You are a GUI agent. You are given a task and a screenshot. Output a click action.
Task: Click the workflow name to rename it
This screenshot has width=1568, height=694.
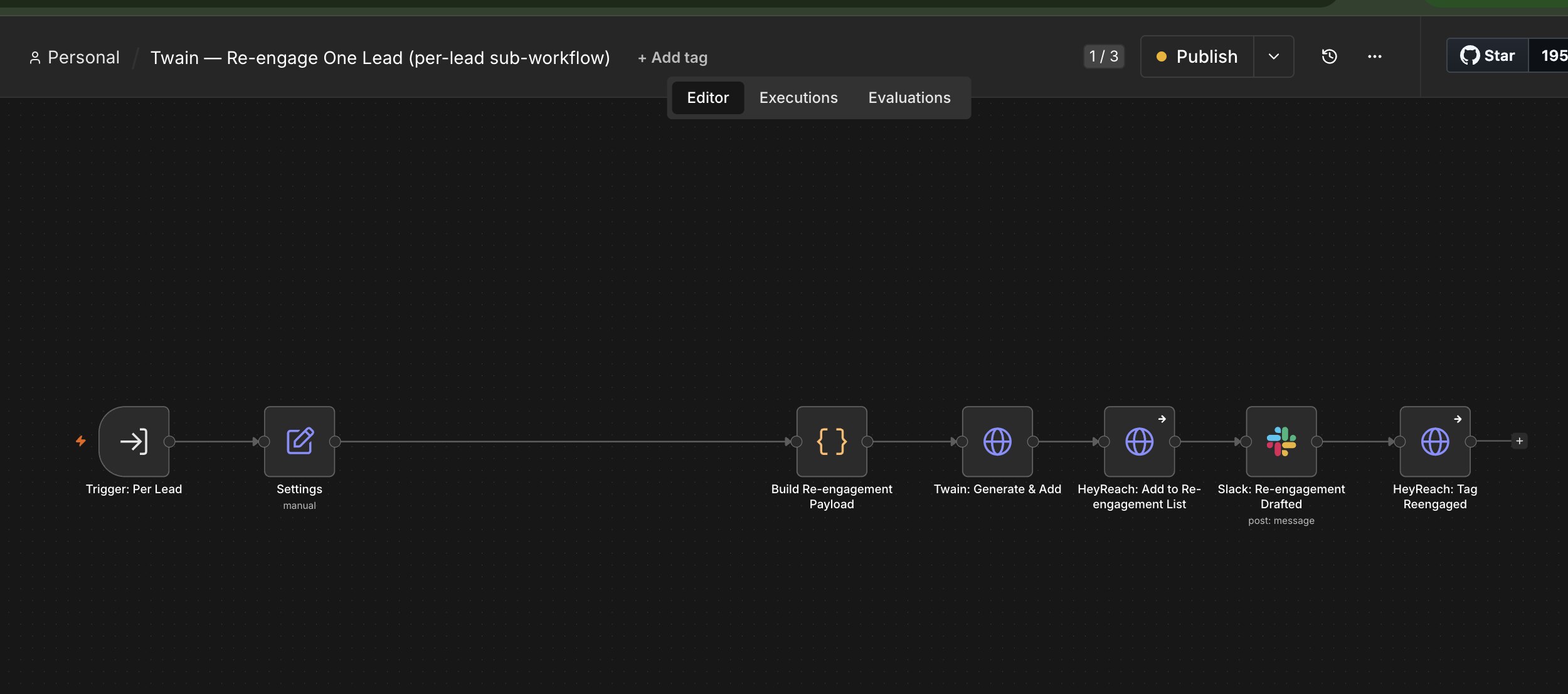click(x=380, y=58)
